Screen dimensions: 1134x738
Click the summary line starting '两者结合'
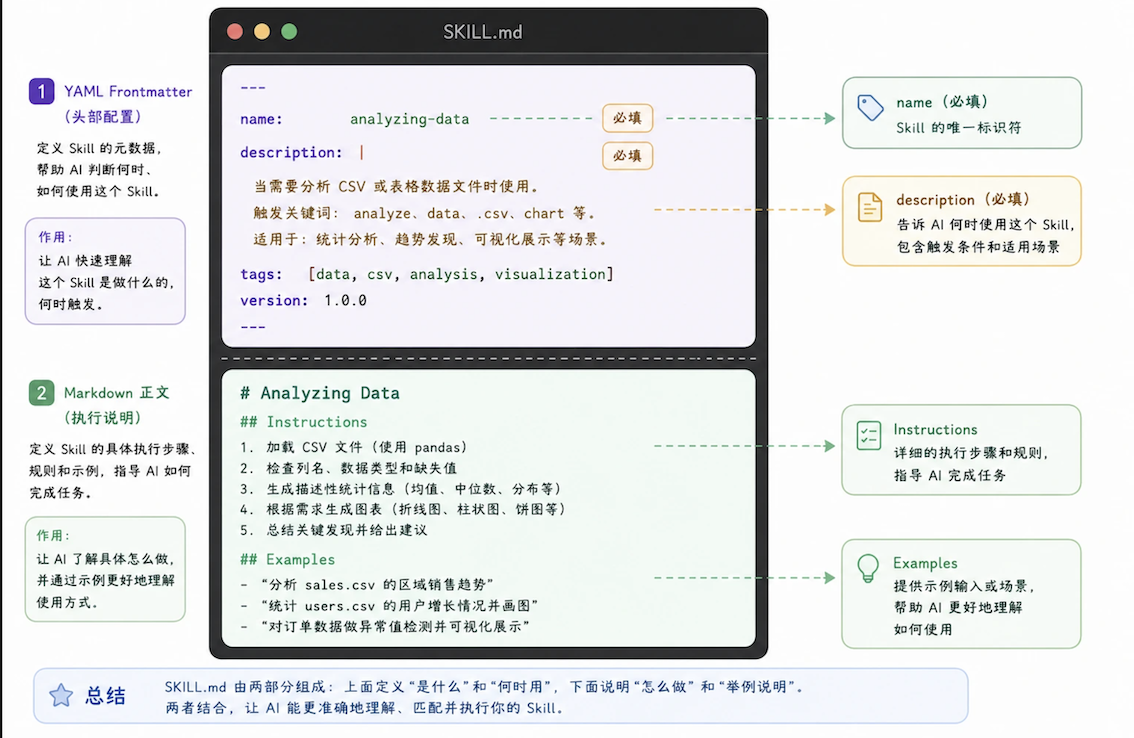pos(364,708)
